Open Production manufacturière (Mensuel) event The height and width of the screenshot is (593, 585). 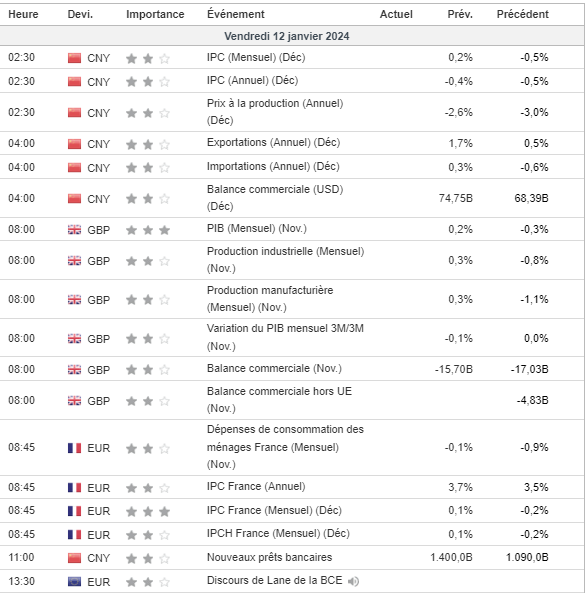pyautogui.click(x=270, y=299)
